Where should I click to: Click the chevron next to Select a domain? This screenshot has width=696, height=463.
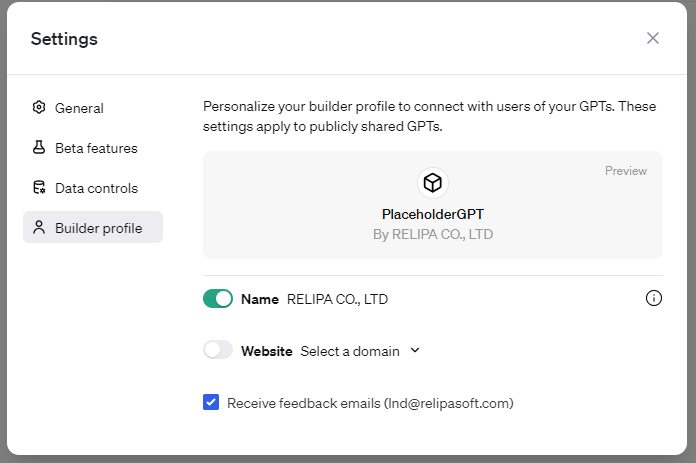[x=415, y=350]
